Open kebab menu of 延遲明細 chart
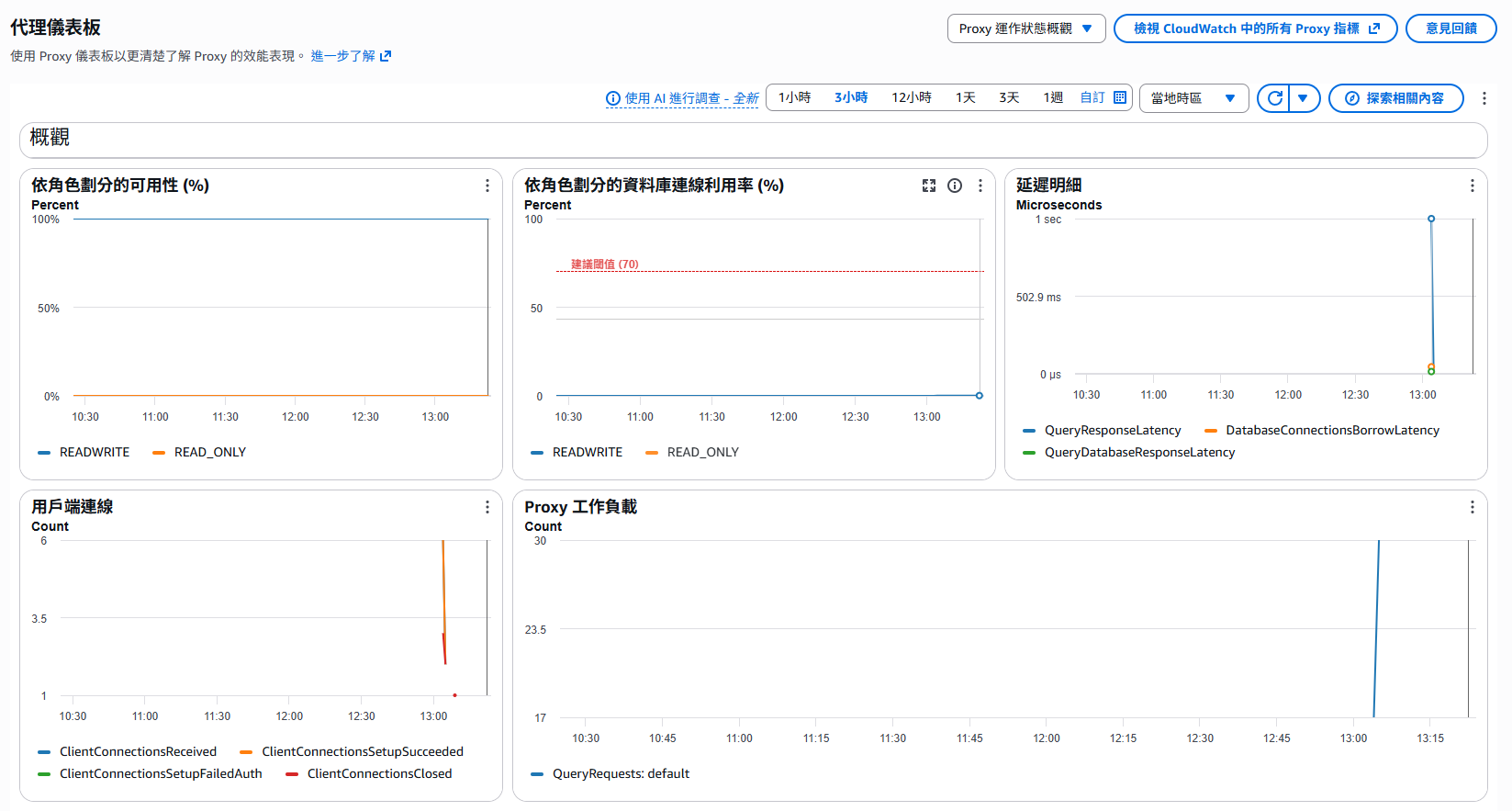Screen dimensions: 1512x811 tap(1473, 186)
